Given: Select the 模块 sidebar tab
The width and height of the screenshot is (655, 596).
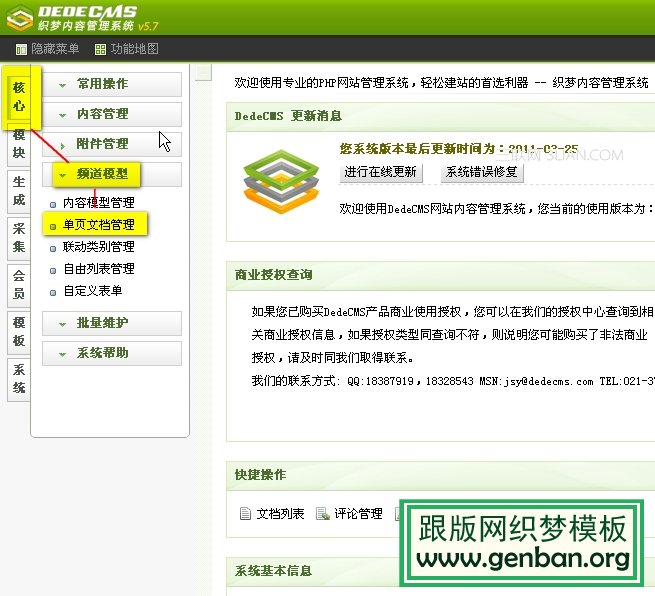Looking at the screenshot, I should 19,144.
